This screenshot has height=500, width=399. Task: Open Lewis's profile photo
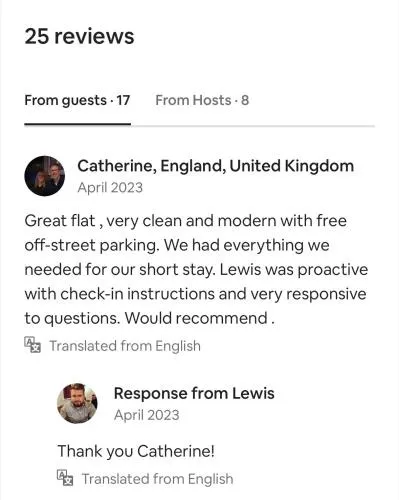point(77,403)
